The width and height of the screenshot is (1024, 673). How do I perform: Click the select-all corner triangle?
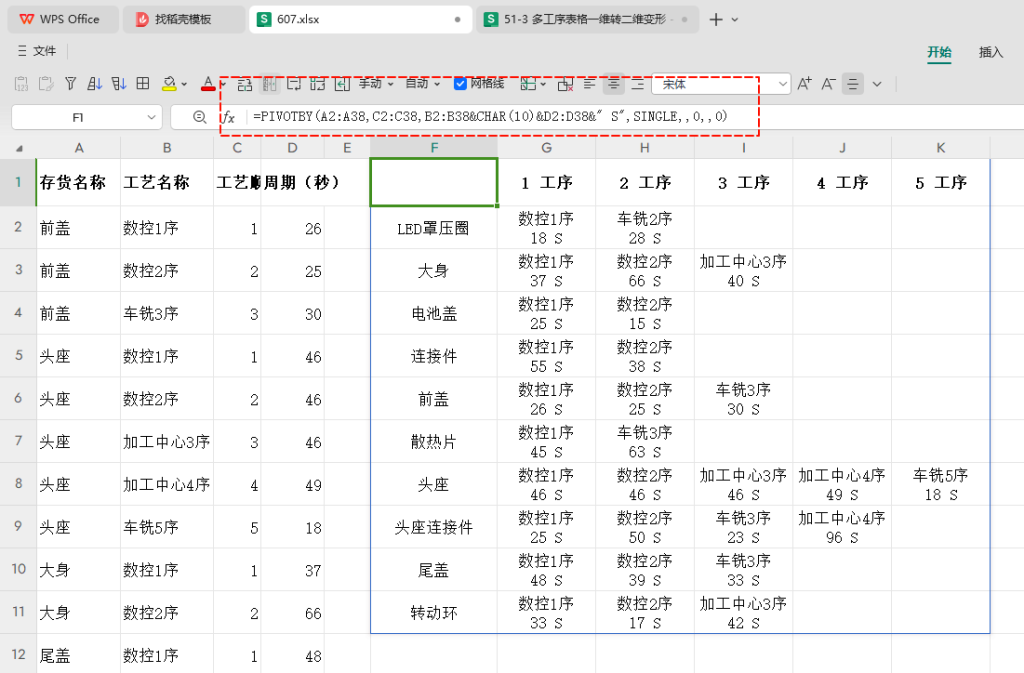20,149
